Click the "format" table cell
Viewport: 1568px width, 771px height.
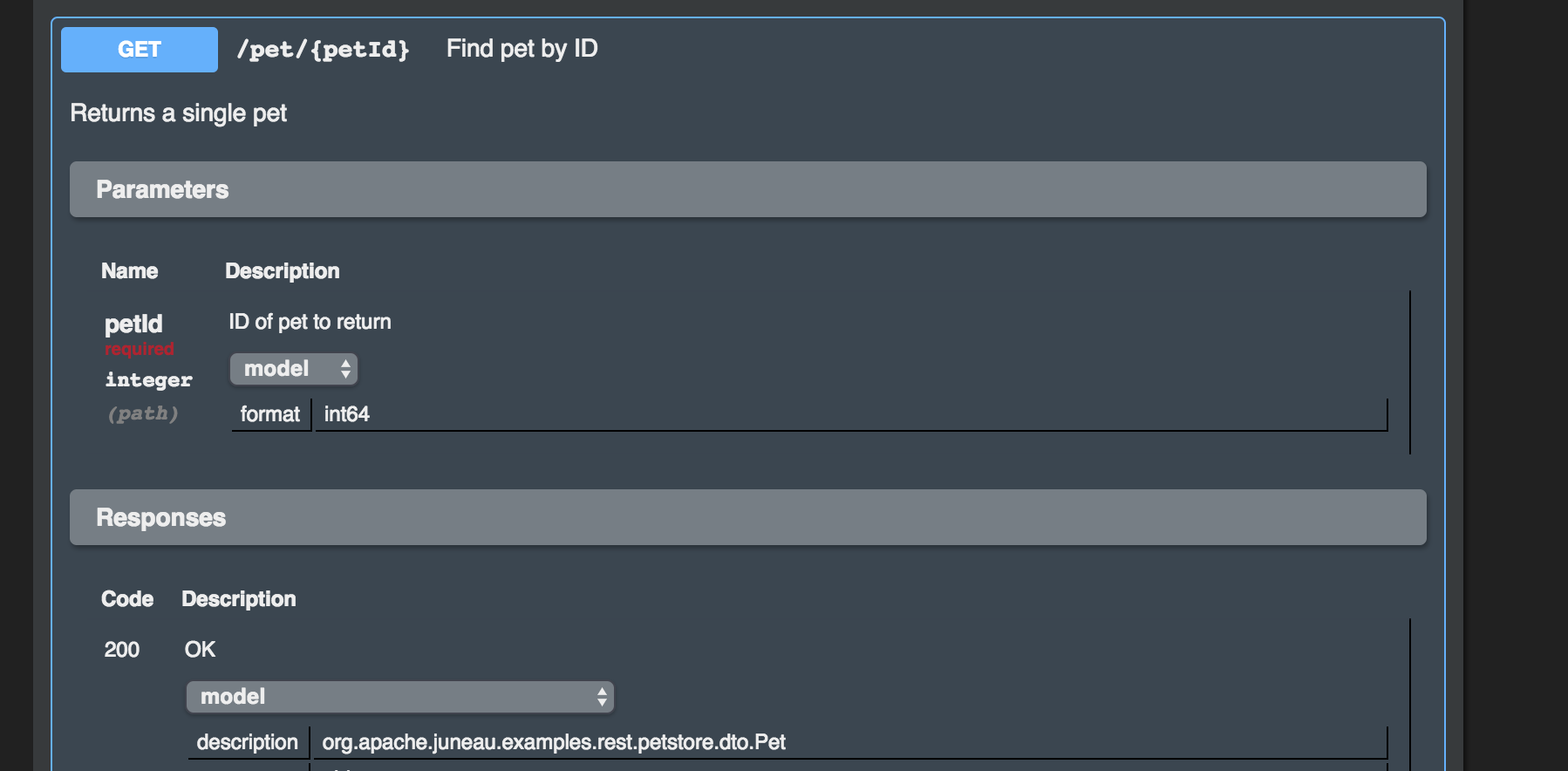(269, 414)
